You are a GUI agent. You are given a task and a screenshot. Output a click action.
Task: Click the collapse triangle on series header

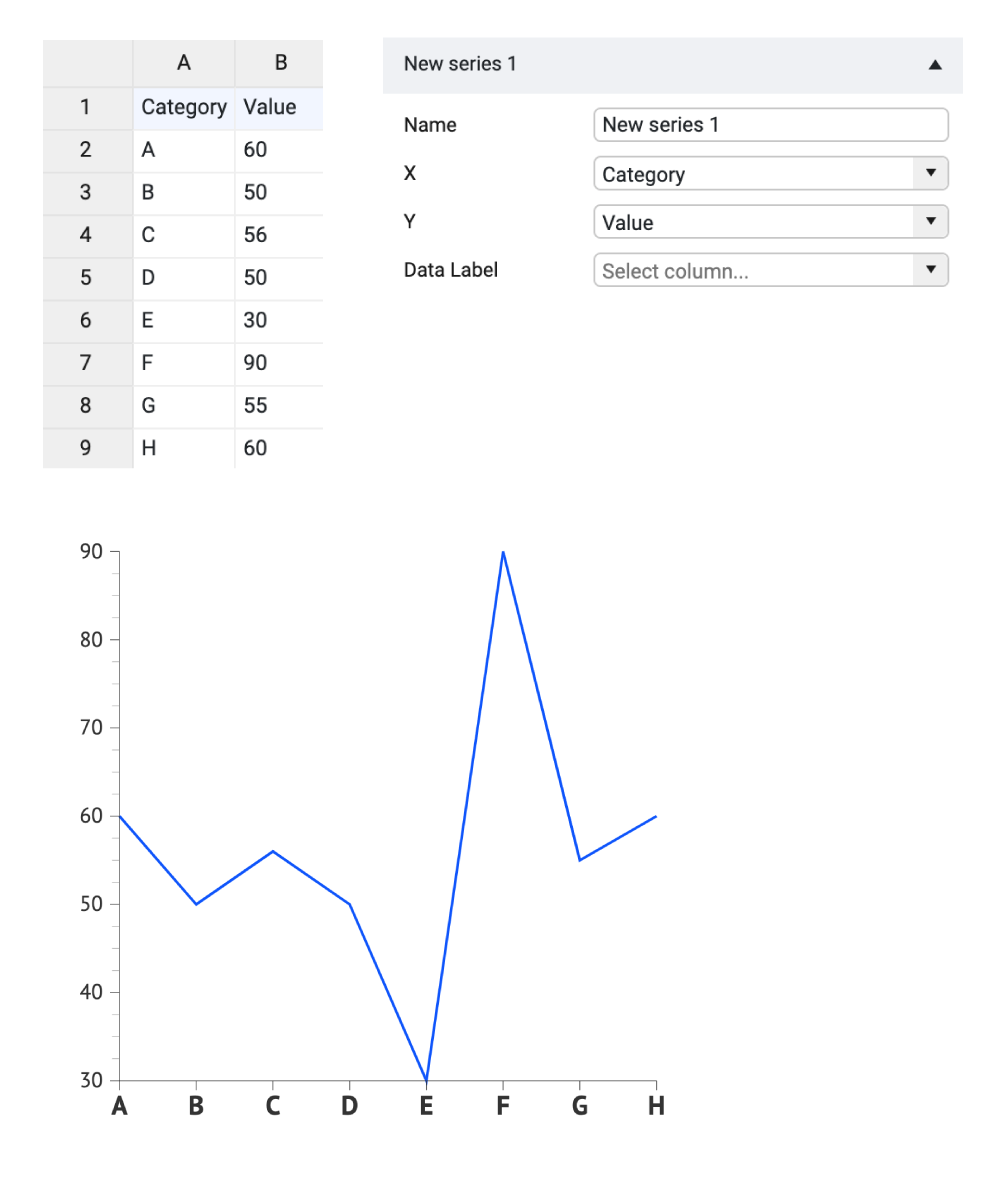[x=934, y=64]
